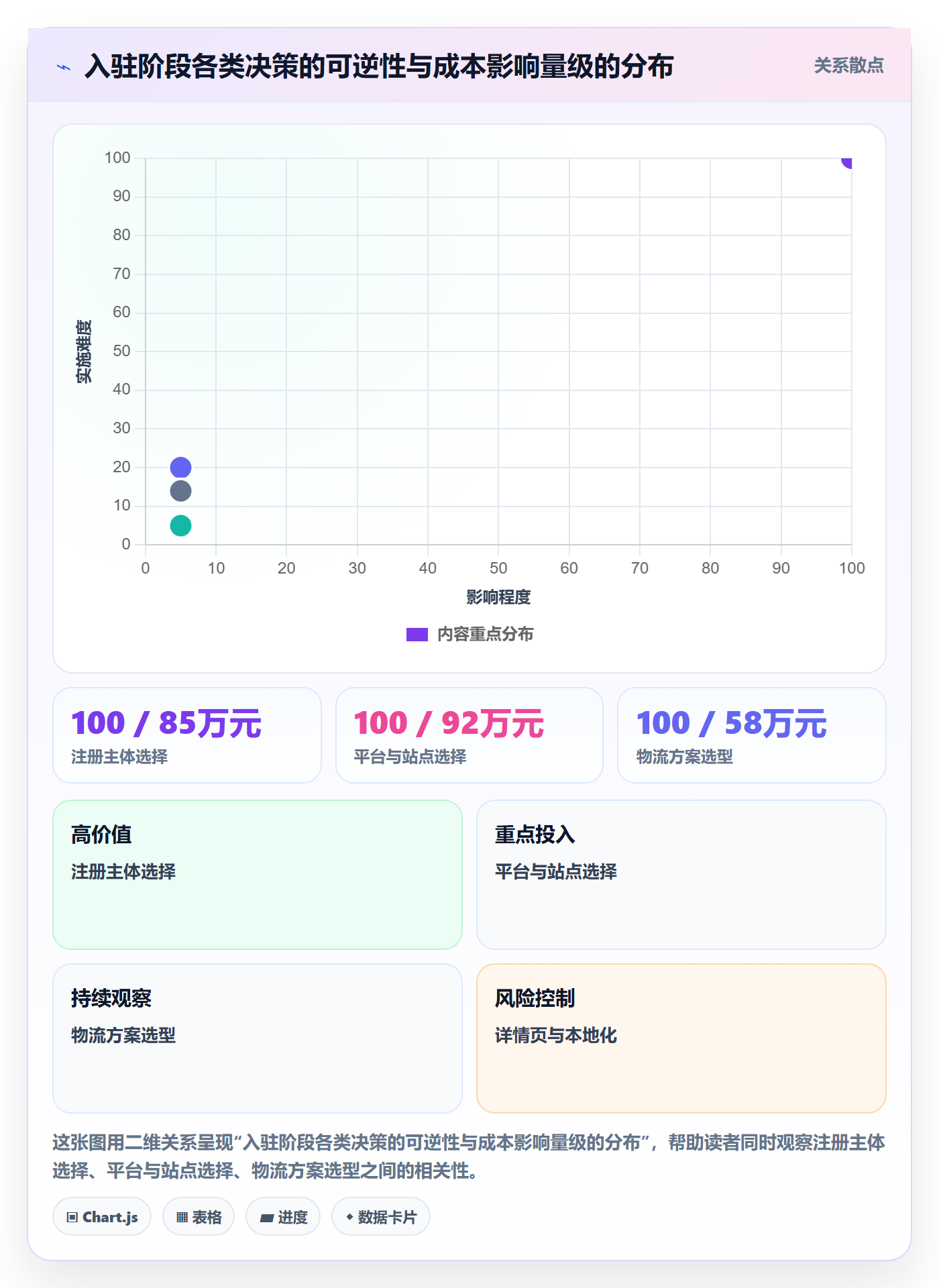Viewport: 939px width, 1288px height.
Task: Click the "表格" tag chip
Action: [x=199, y=1217]
